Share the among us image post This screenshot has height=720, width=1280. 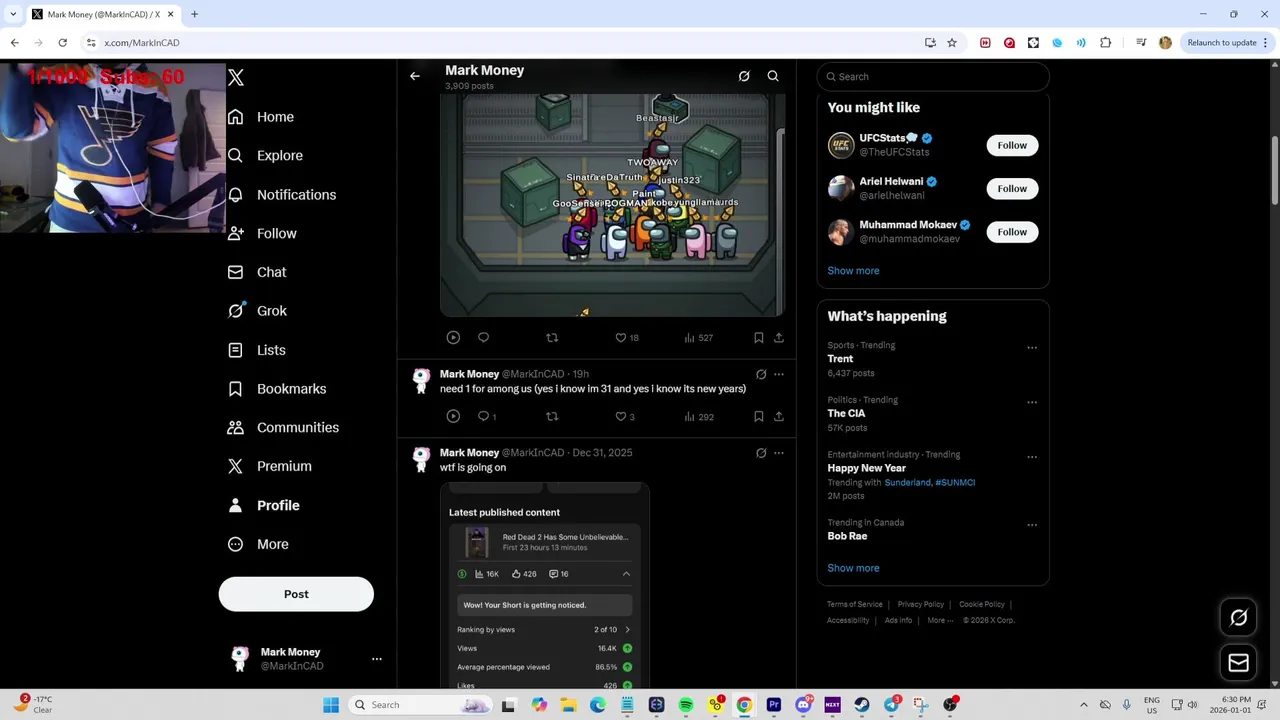coord(779,338)
